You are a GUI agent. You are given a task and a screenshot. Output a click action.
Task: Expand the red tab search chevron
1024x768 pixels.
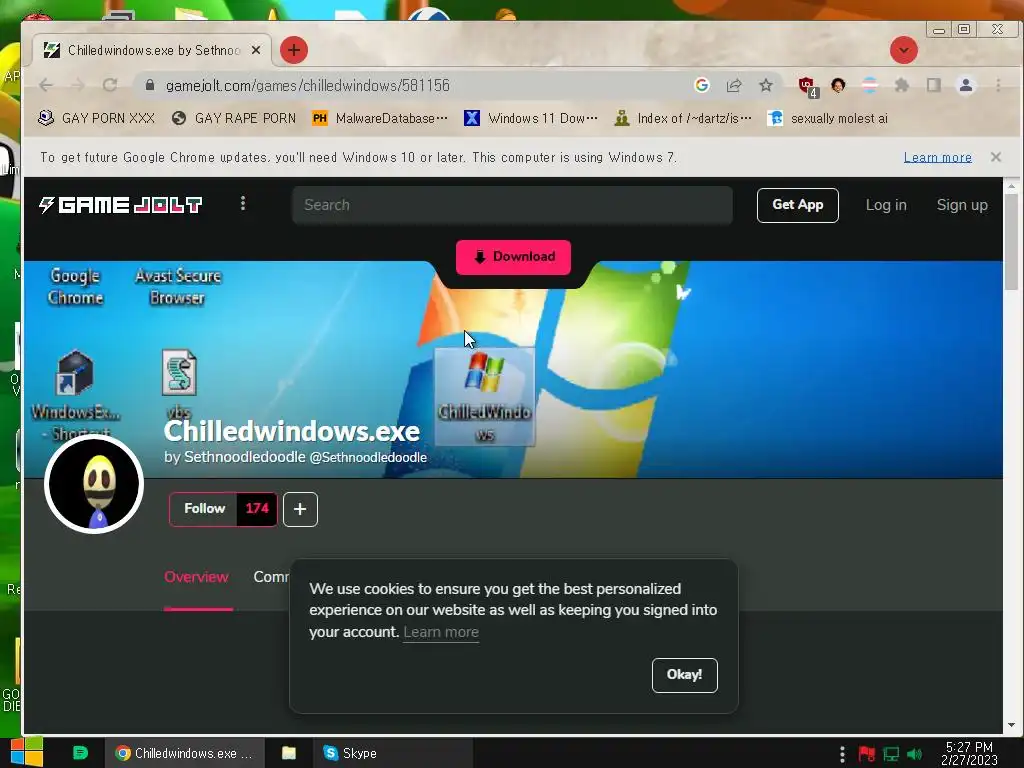(x=904, y=50)
